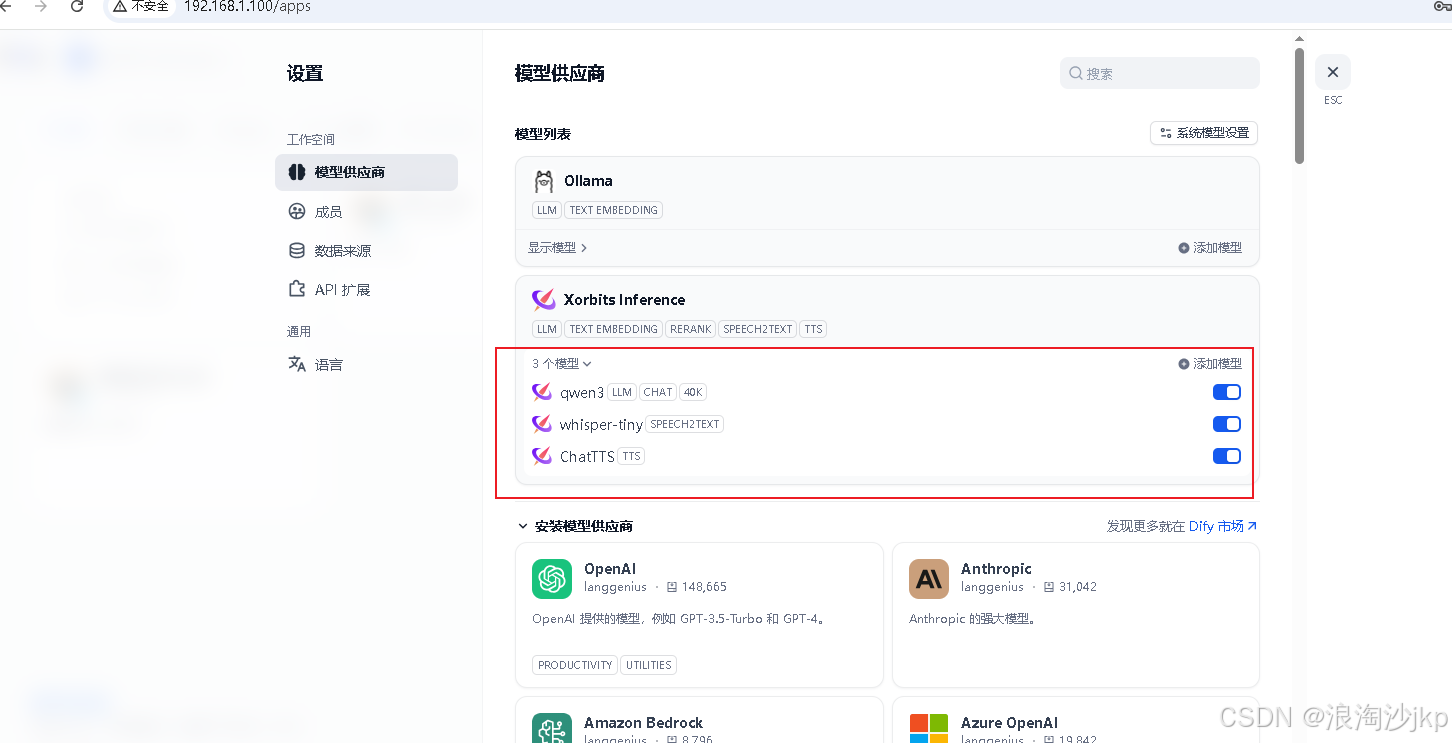This screenshot has height=743, width=1452.
Task: Expand Ollama 显示模型 list
Action: coord(558,248)
